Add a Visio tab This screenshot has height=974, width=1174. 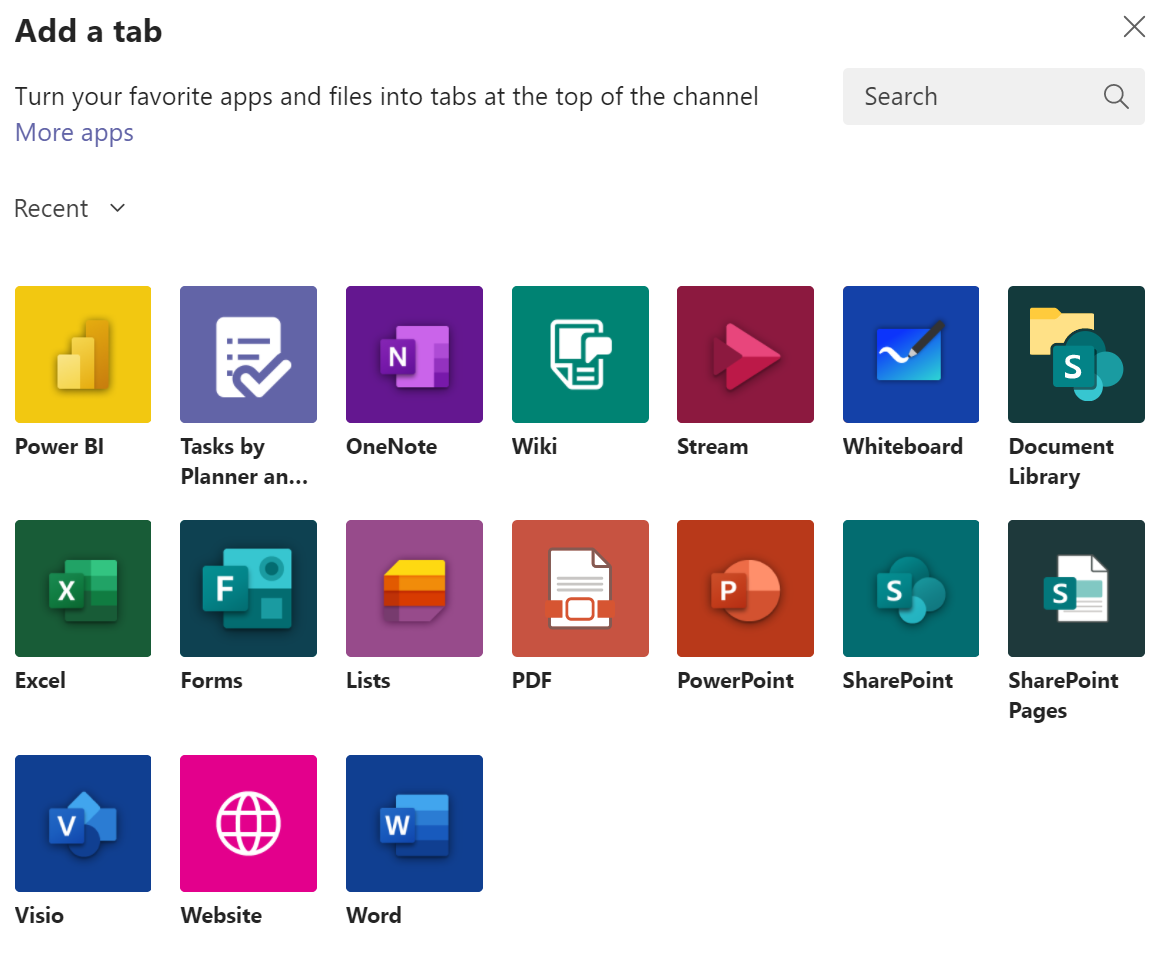coord(83,824)
